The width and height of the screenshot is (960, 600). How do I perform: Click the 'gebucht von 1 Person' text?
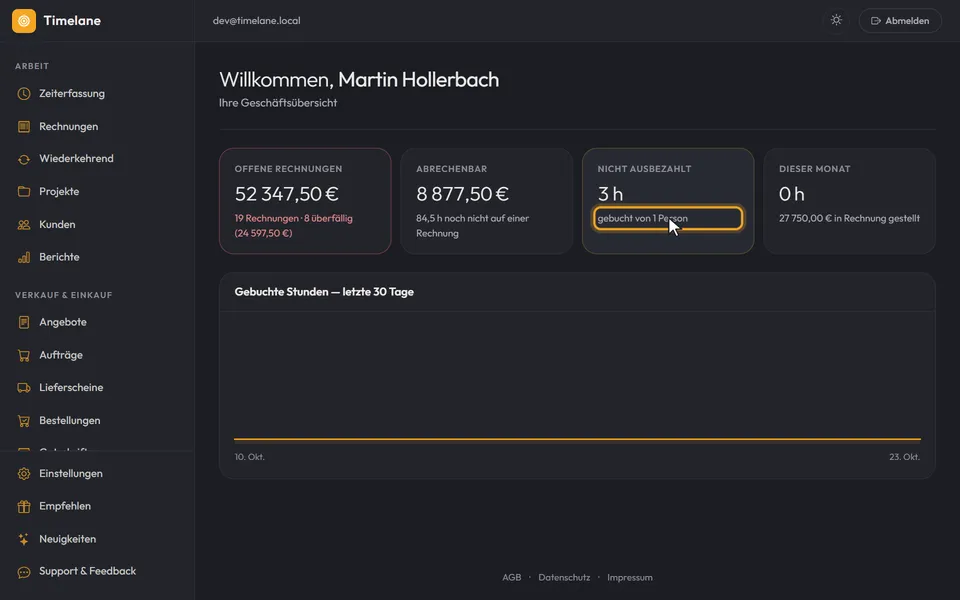(642, 219)
